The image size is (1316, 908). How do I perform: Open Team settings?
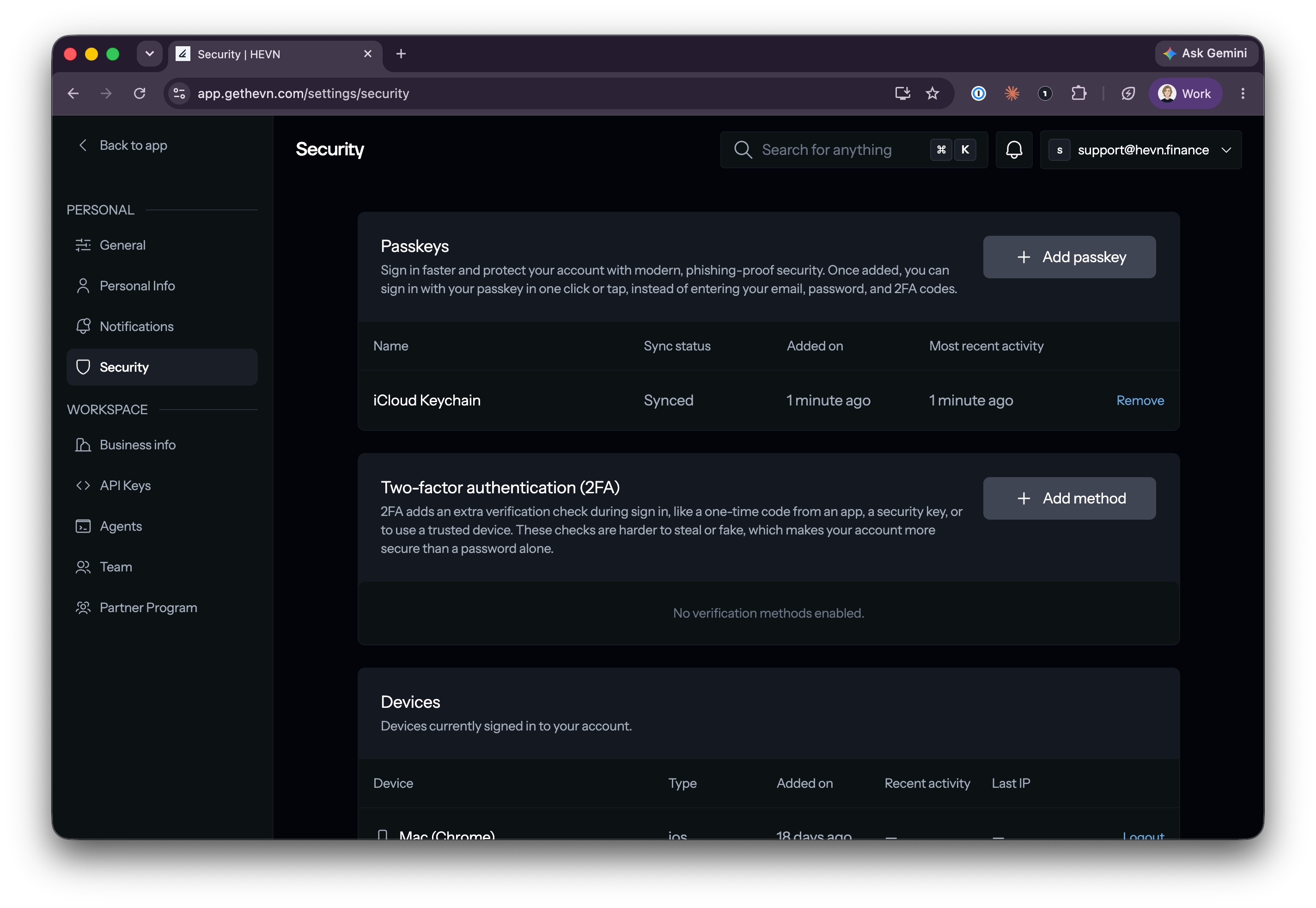(162, 567)
